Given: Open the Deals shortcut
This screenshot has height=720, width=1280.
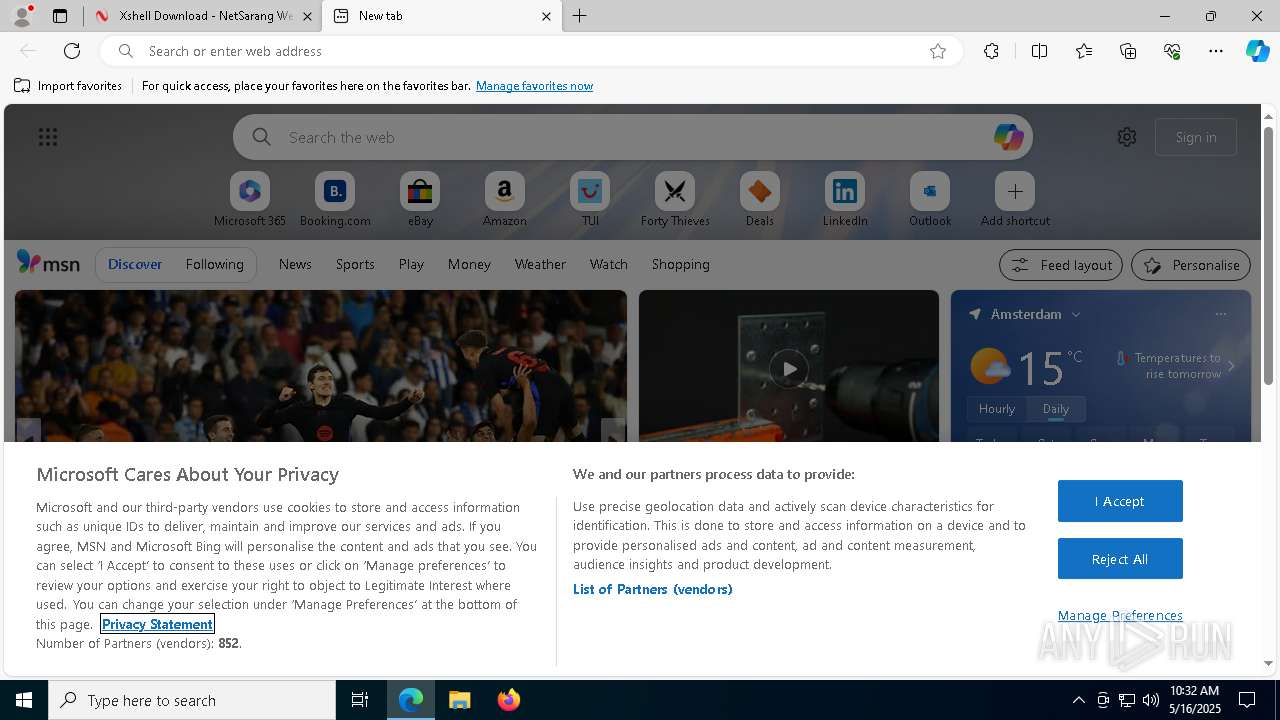Looking at the screenshot, I should pyautogui.click(x=760, y=200).
